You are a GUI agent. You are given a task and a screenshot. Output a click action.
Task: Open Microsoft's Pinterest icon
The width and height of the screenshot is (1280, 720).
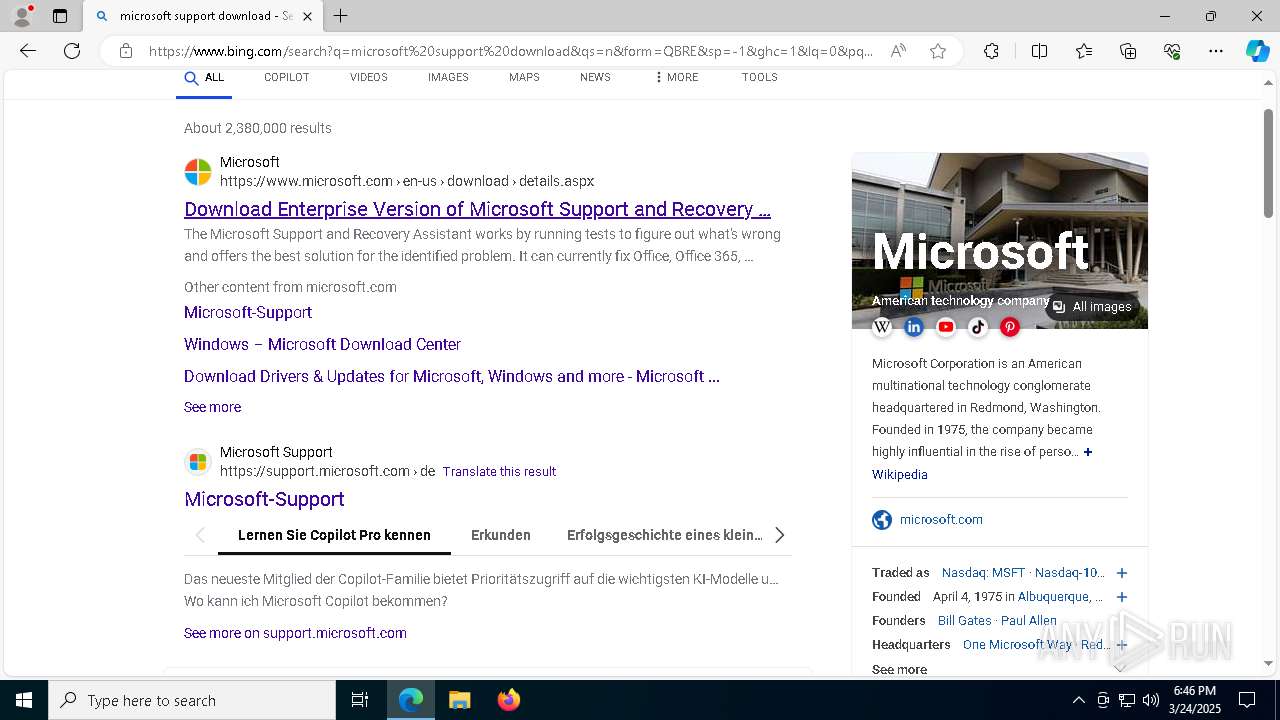tap(1010, 327)
